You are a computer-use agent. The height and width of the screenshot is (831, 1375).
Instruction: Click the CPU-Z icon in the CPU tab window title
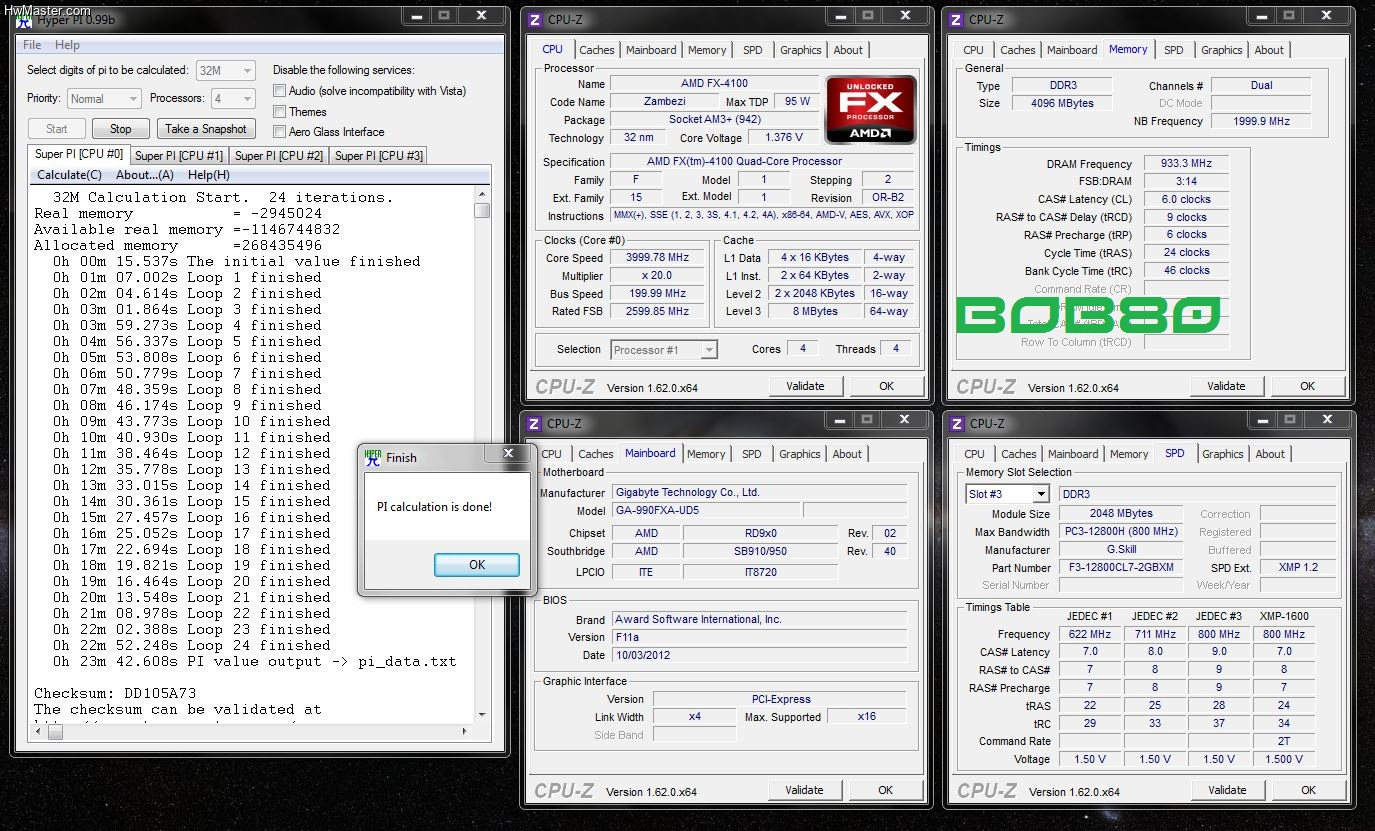click(x=535, y=19)
